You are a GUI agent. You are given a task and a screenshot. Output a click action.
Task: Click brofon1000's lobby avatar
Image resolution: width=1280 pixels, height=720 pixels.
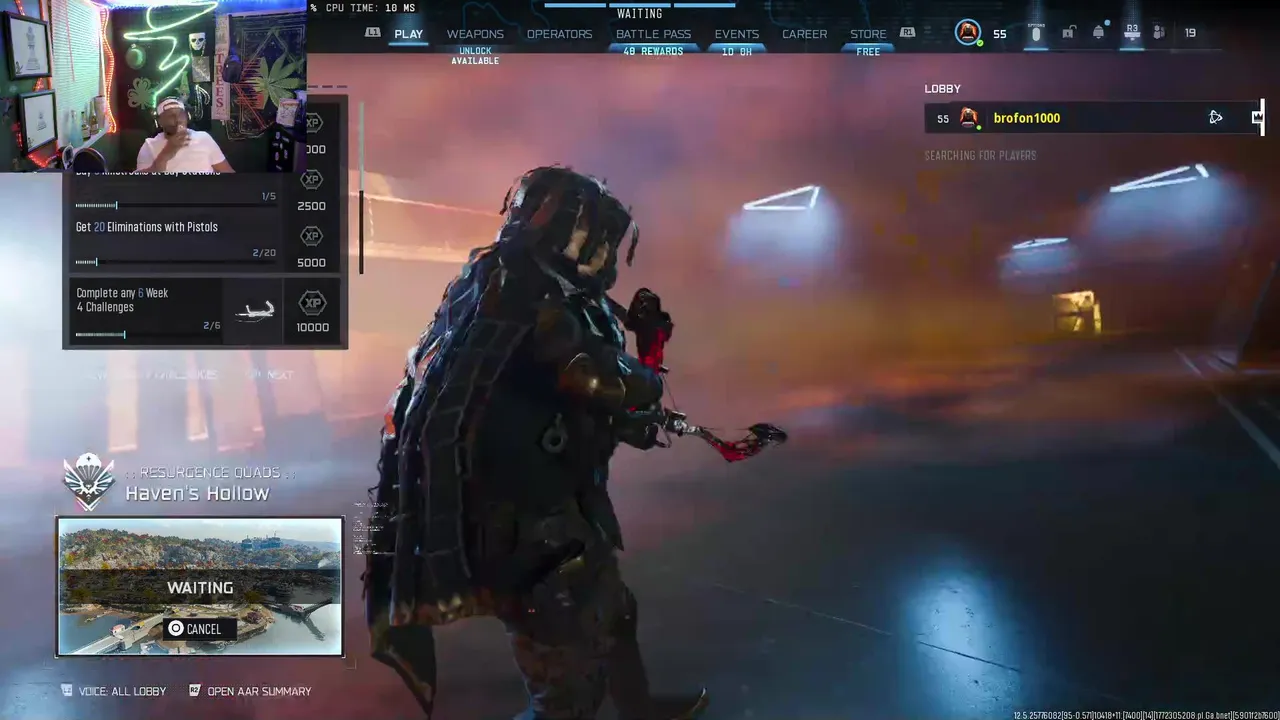click(969, 118)
